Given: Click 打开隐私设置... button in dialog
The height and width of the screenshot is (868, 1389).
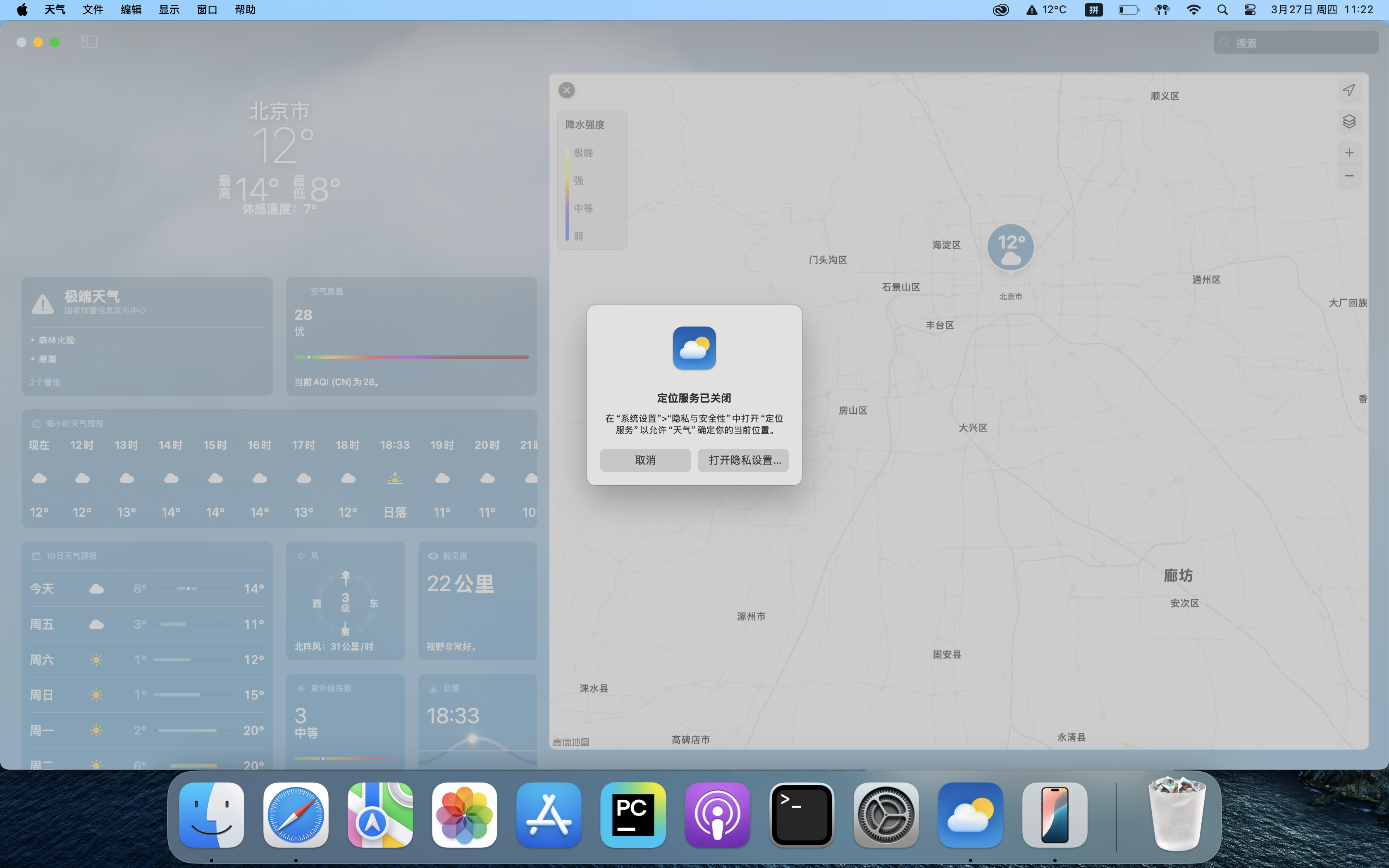Looking at the screenshot, I should coord(744,460).
